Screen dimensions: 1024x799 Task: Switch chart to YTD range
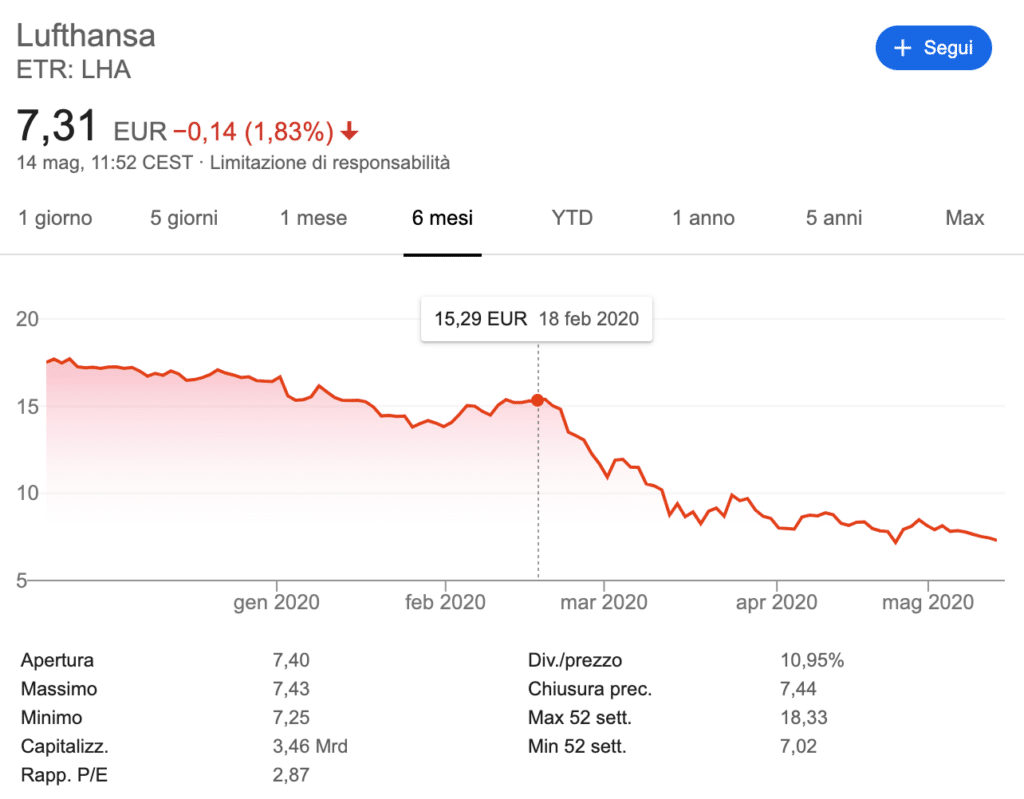click(x=572, y=218)
